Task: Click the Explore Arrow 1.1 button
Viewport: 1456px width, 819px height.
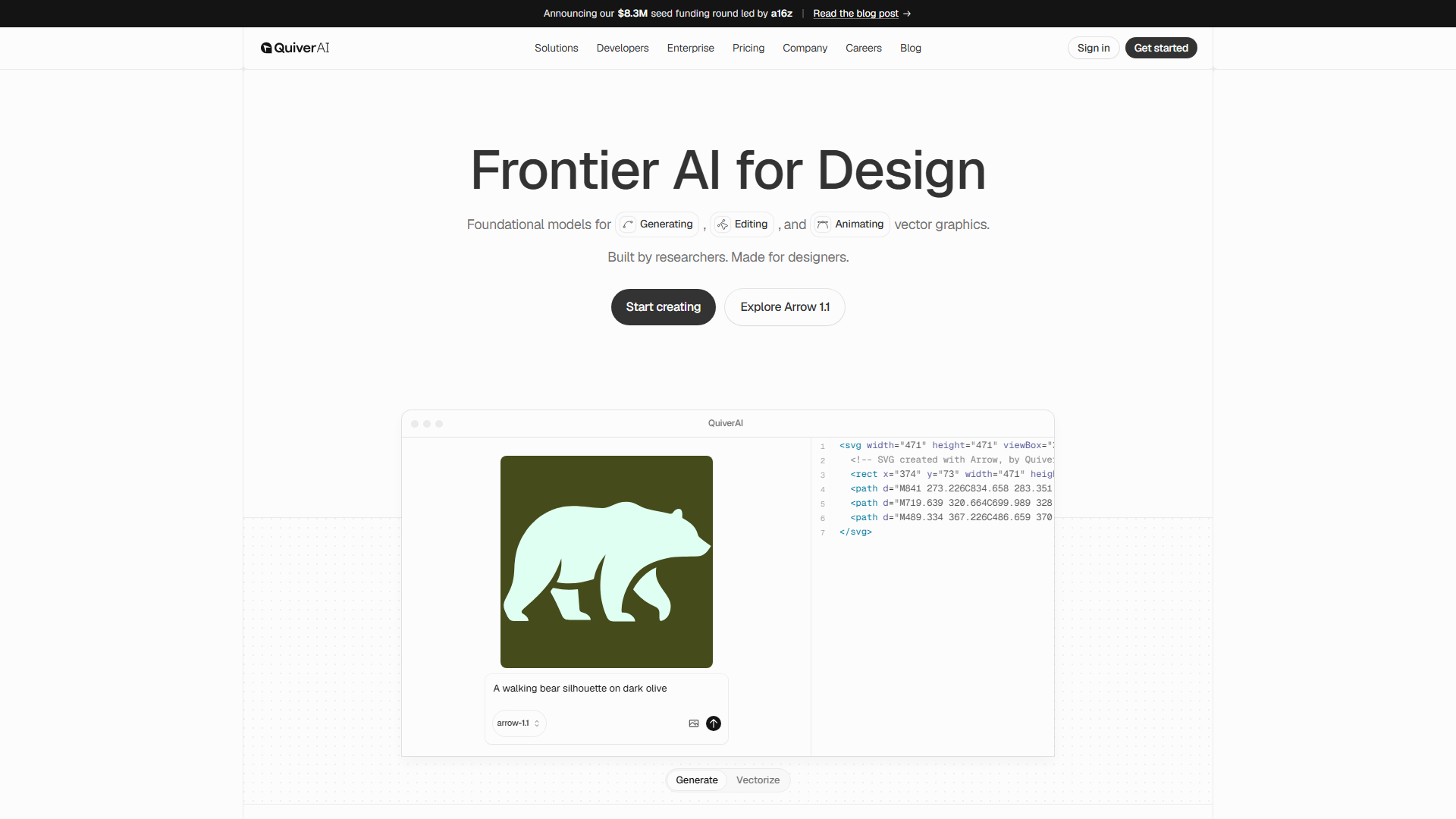Action: point(785,307)
